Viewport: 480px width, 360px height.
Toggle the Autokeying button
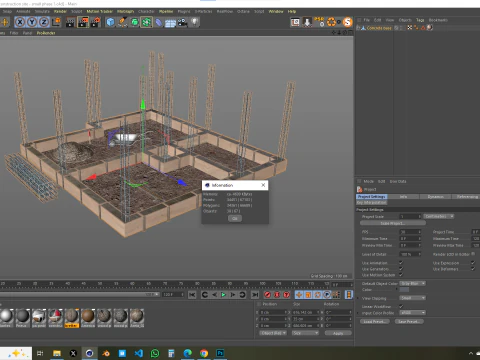[277, 295]
